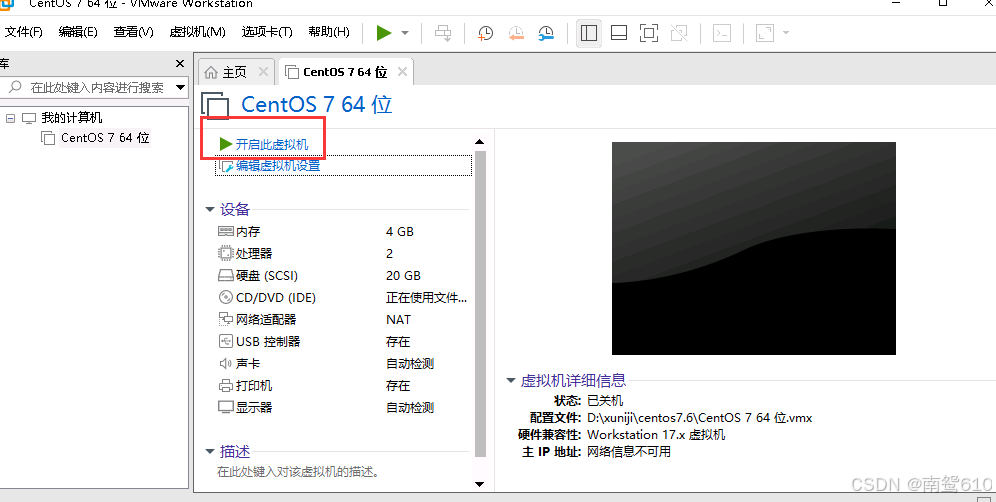Click the CD/DVD (IDE) device row
This screenshot has height=502, width=996.
tap(343, 297)
